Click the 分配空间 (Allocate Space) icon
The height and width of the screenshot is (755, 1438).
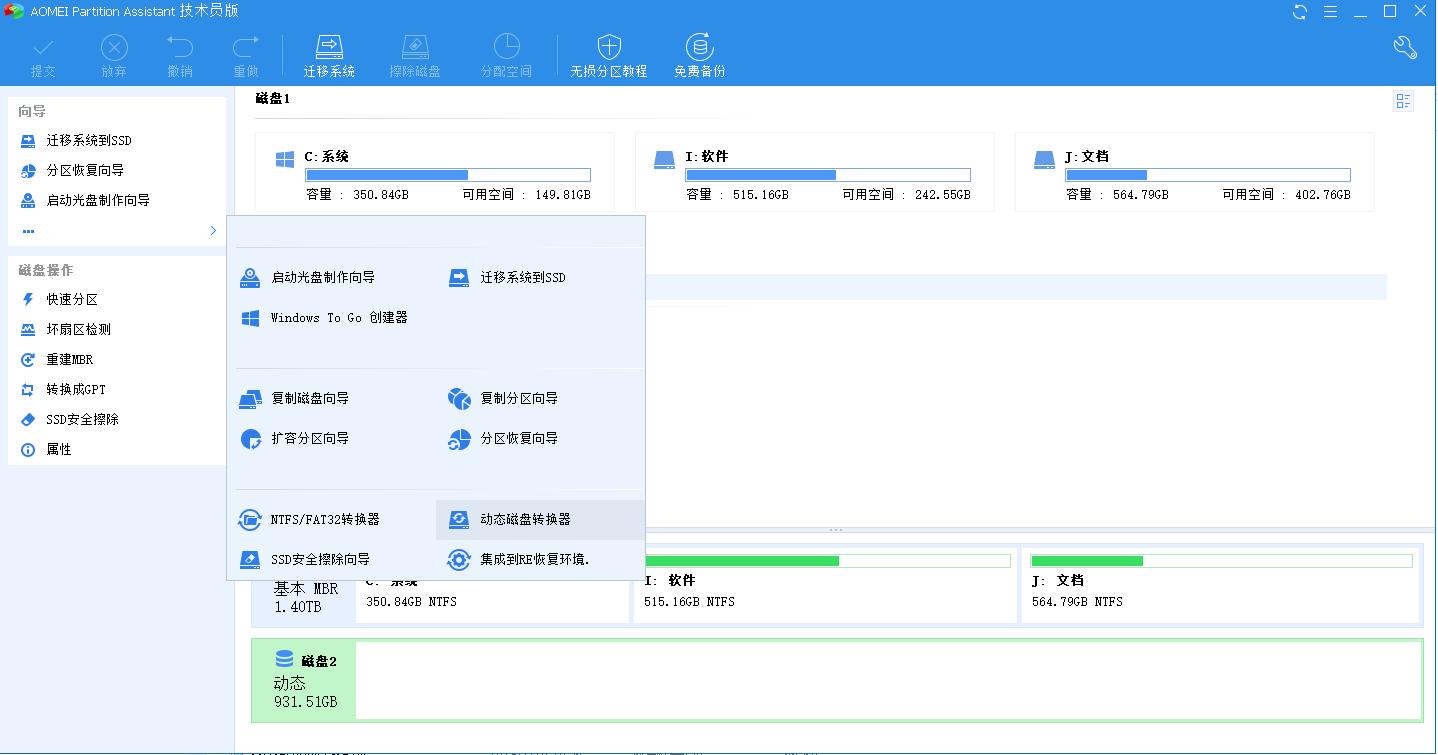(506, 54)
